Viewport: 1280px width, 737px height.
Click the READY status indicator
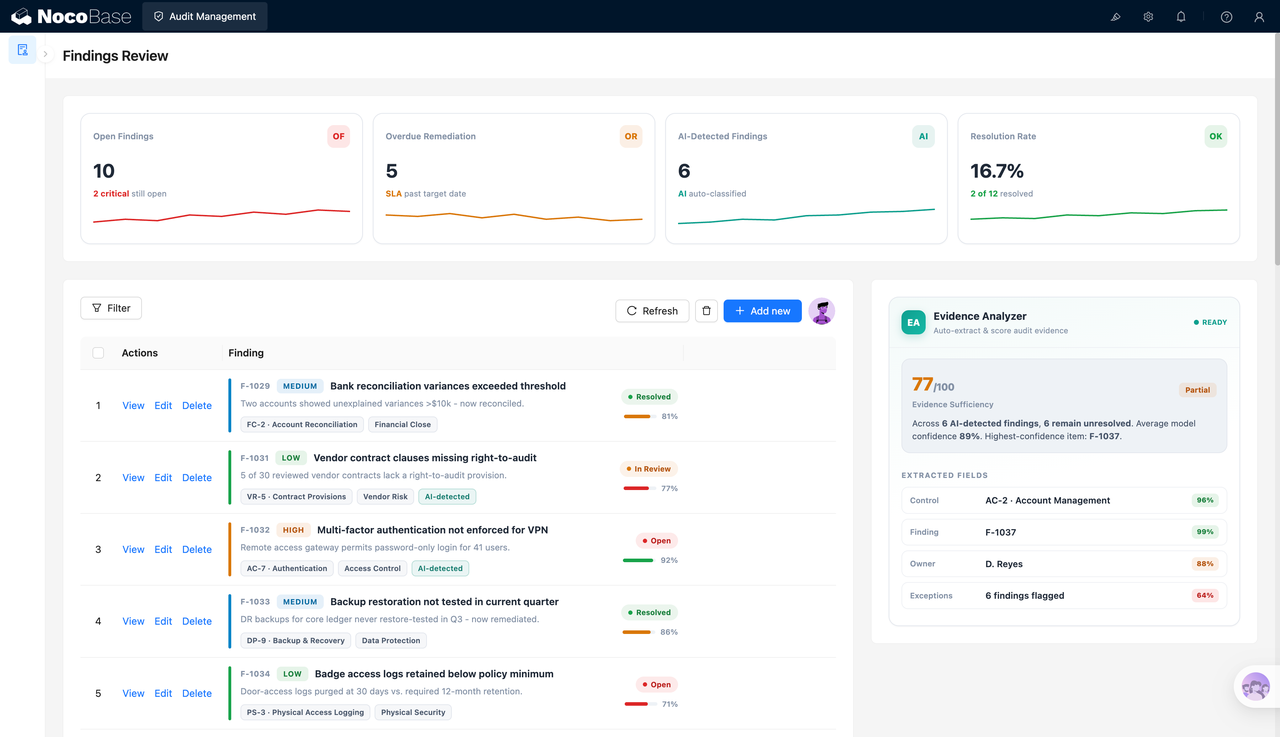pos(1210,323)
